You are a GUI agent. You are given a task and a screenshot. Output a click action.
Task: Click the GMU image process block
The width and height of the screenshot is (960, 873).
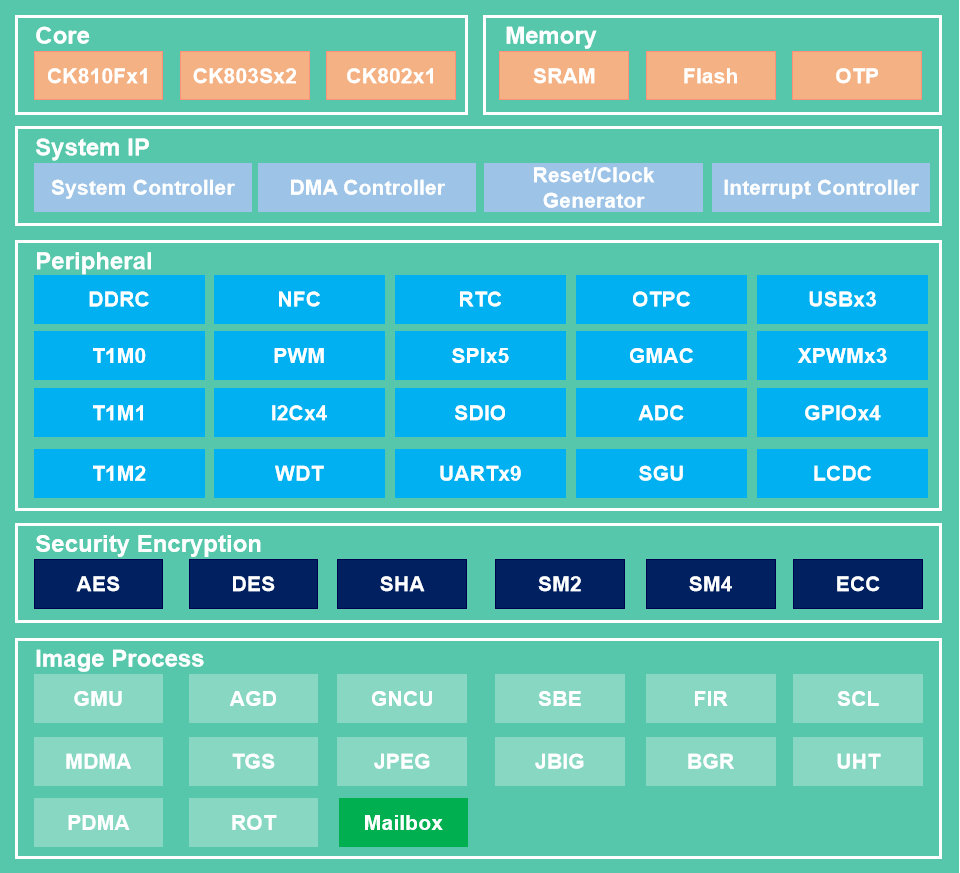coord(98,699)
